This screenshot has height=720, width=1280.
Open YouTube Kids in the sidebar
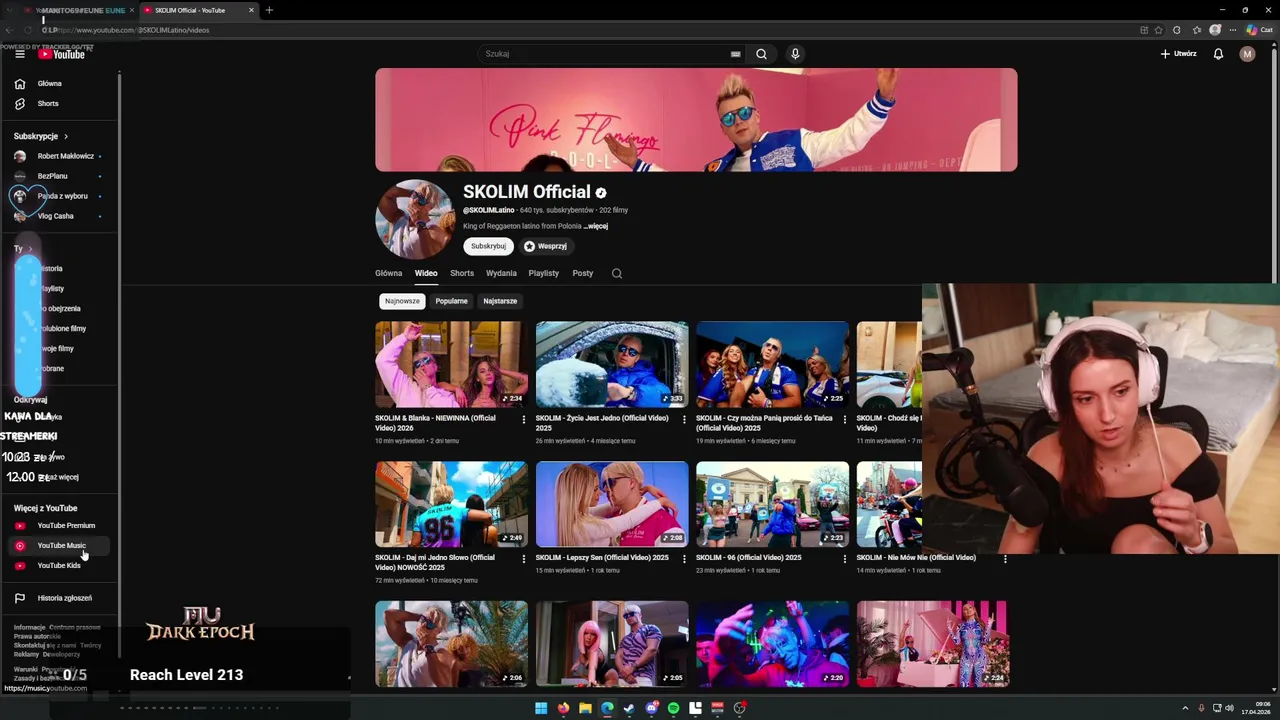60,565
